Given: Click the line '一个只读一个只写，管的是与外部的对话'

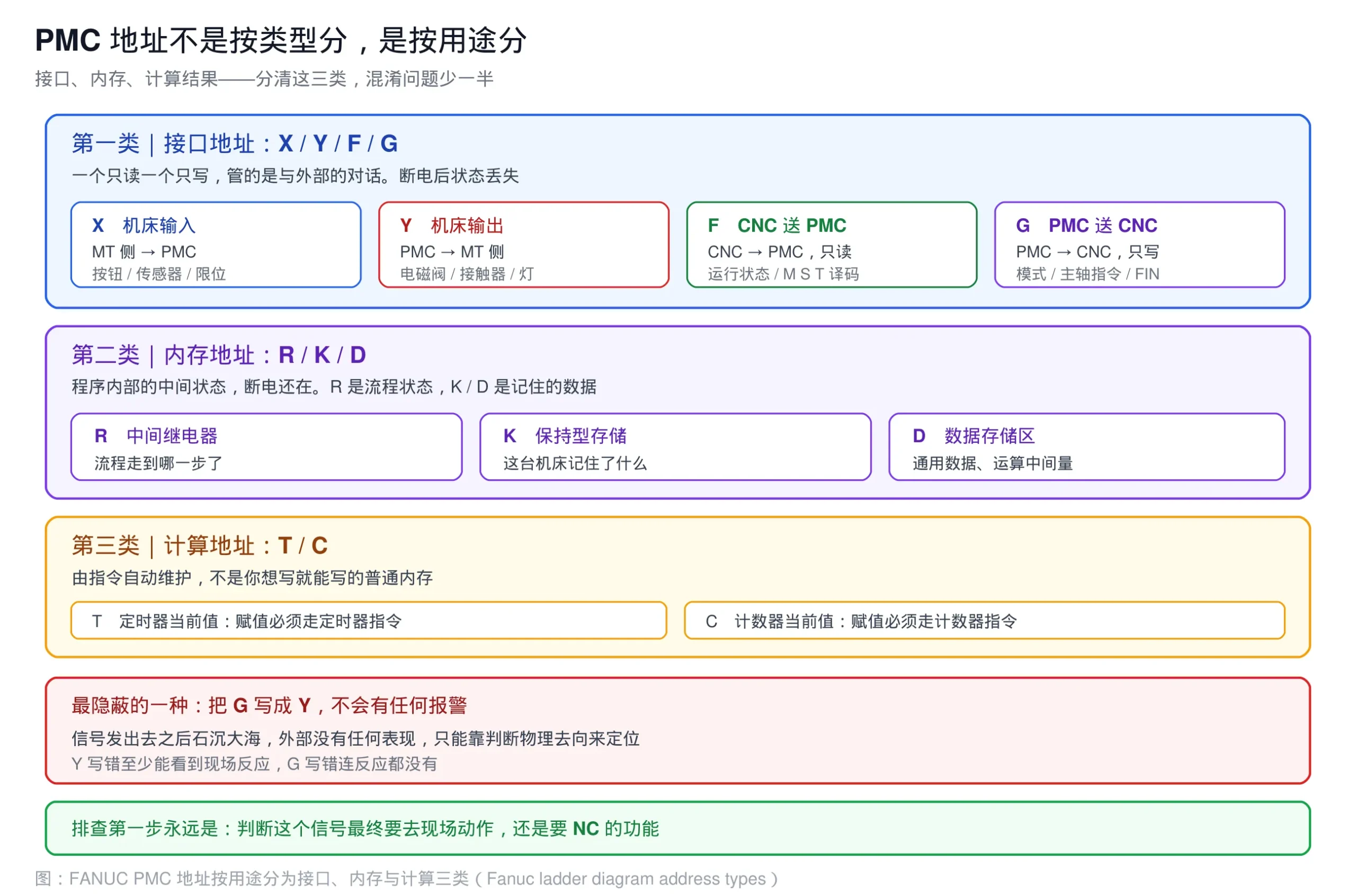Looking at the screenshot, I should 296,176.
